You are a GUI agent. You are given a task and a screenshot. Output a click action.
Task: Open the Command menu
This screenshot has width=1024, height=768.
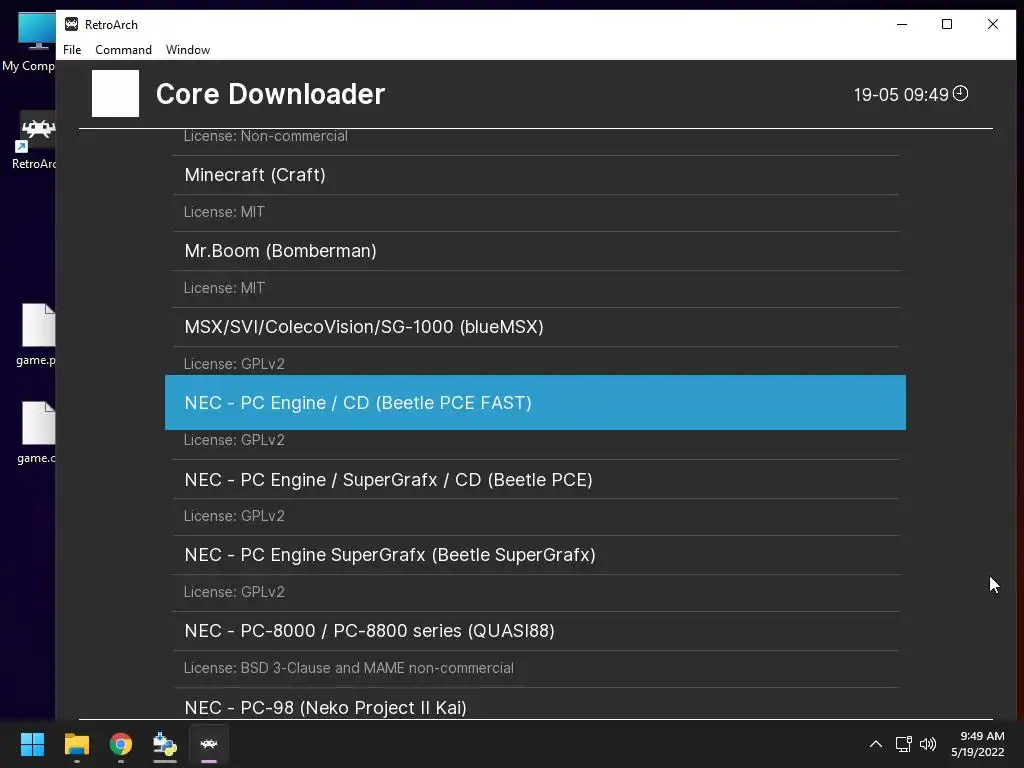pos(123,50)
